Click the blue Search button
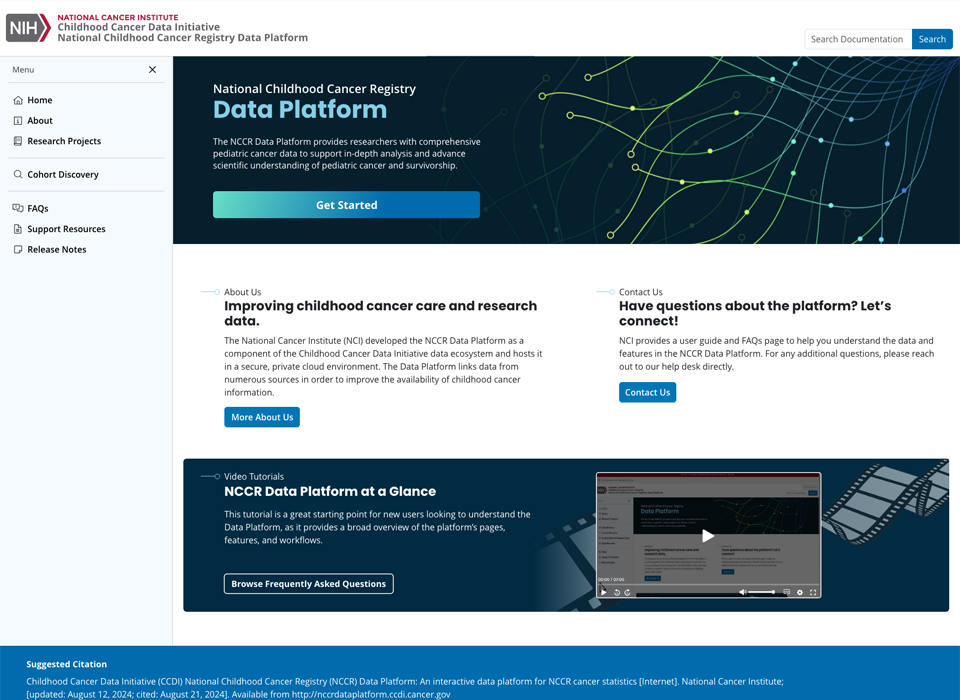 [x=932, y=39]
